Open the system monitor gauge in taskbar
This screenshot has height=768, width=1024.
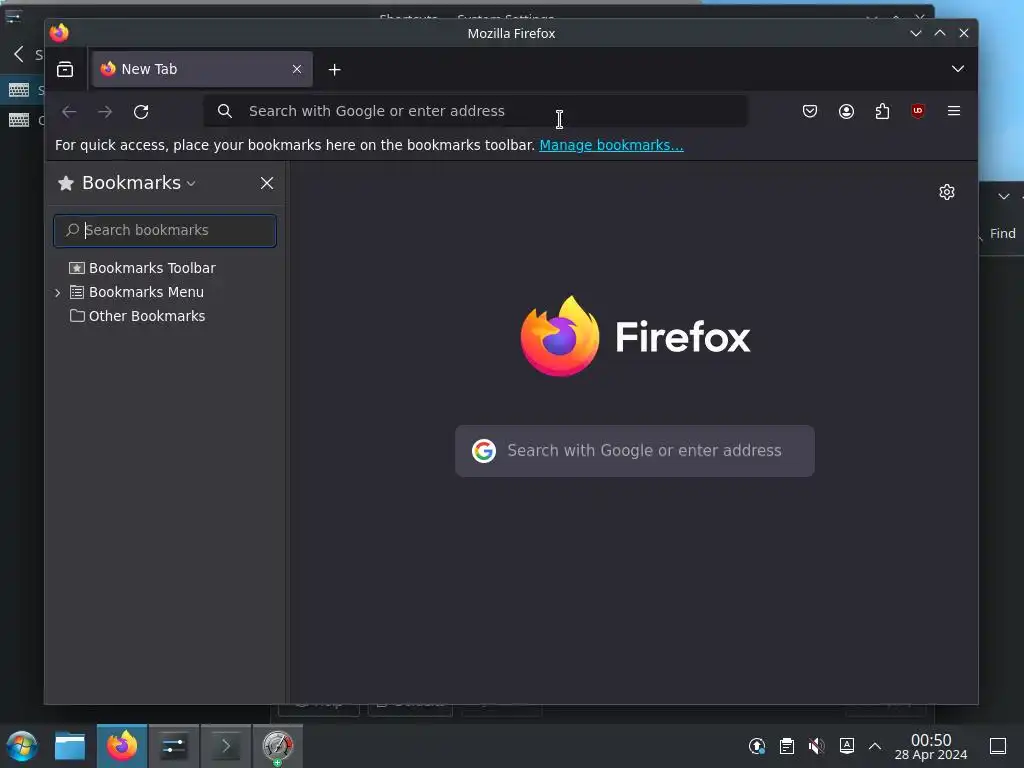tap(278, 746)
